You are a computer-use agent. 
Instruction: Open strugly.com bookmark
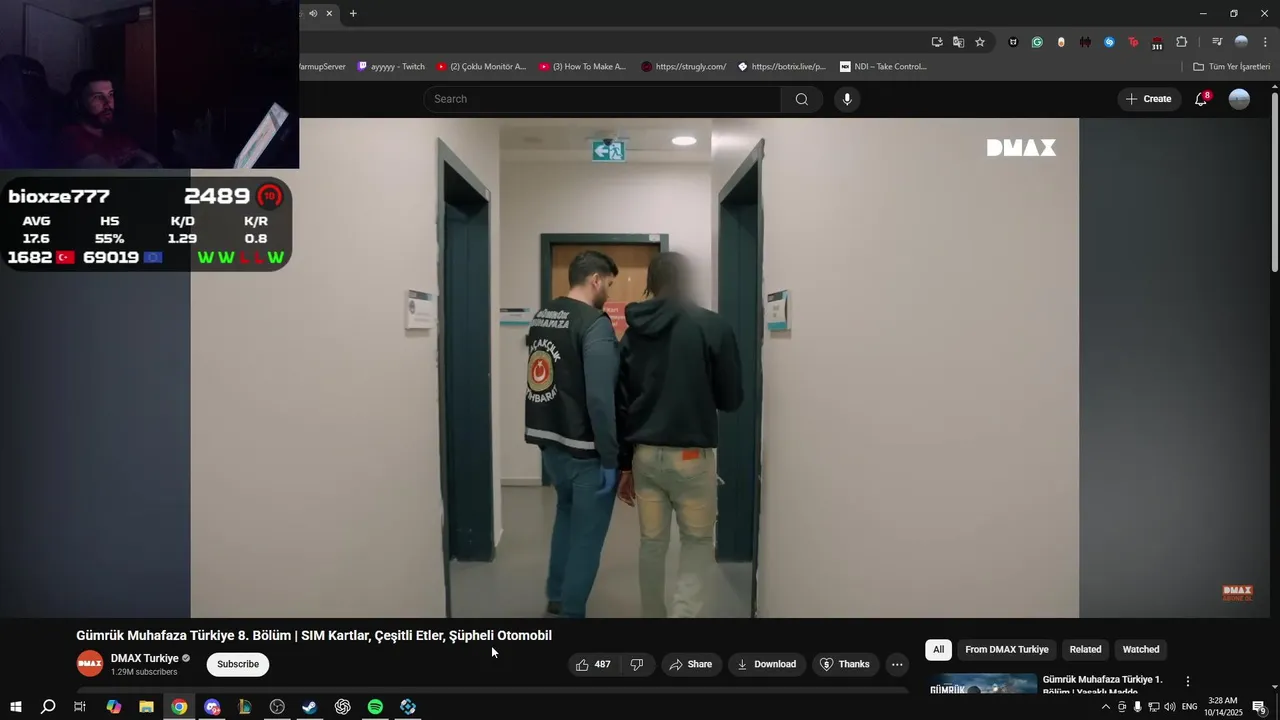684,67
